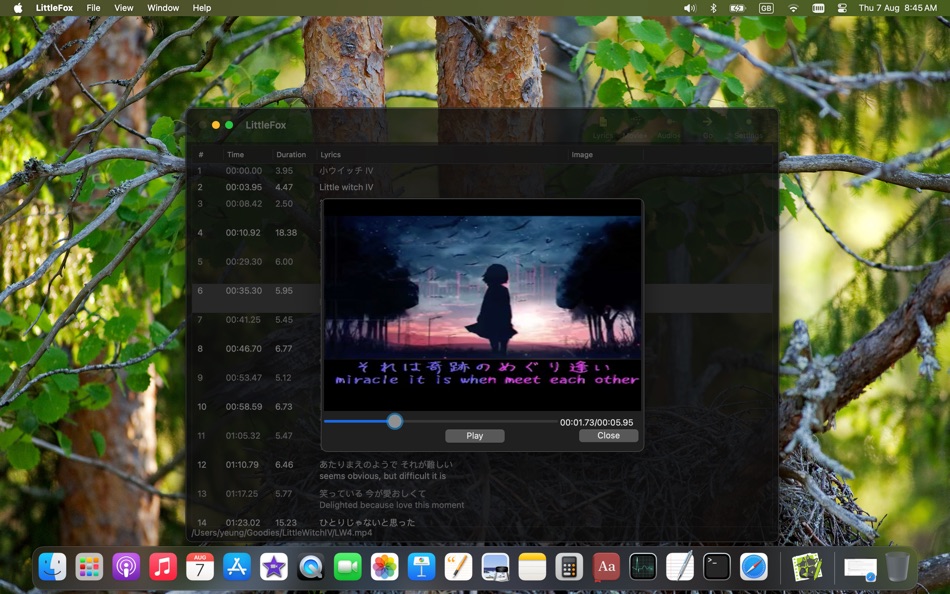Open the Help menu
Screen dimensions: 950x594
click(x=200, y=8)
